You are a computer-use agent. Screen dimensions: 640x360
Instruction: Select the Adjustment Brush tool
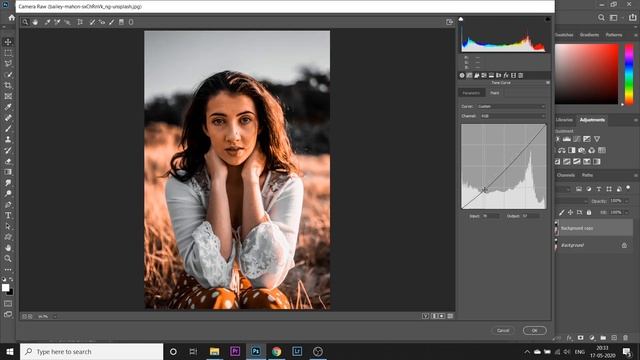tap(111, 22)
